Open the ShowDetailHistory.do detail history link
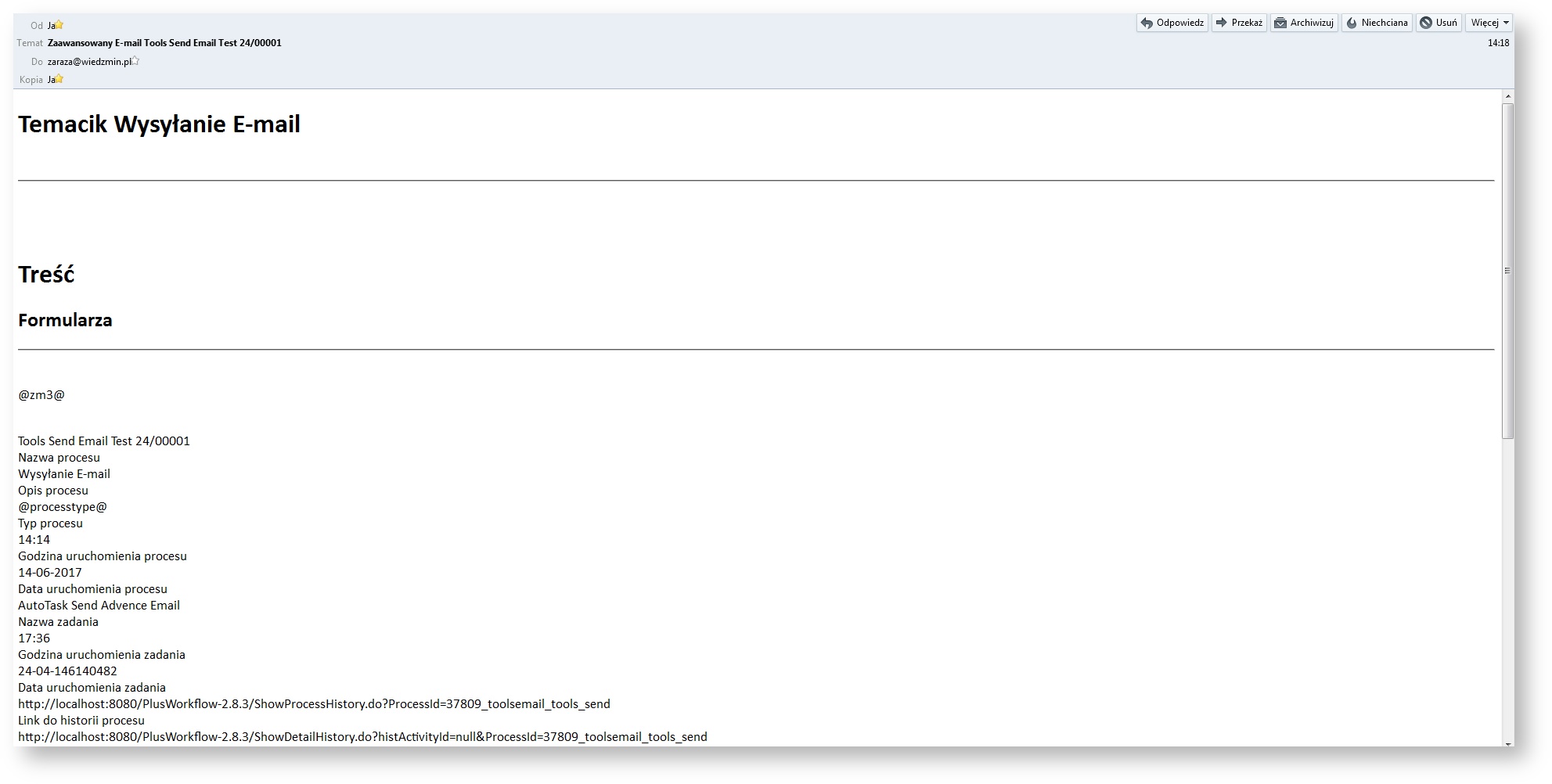Viewport: 1552px width, 784px height. (362, 736)
